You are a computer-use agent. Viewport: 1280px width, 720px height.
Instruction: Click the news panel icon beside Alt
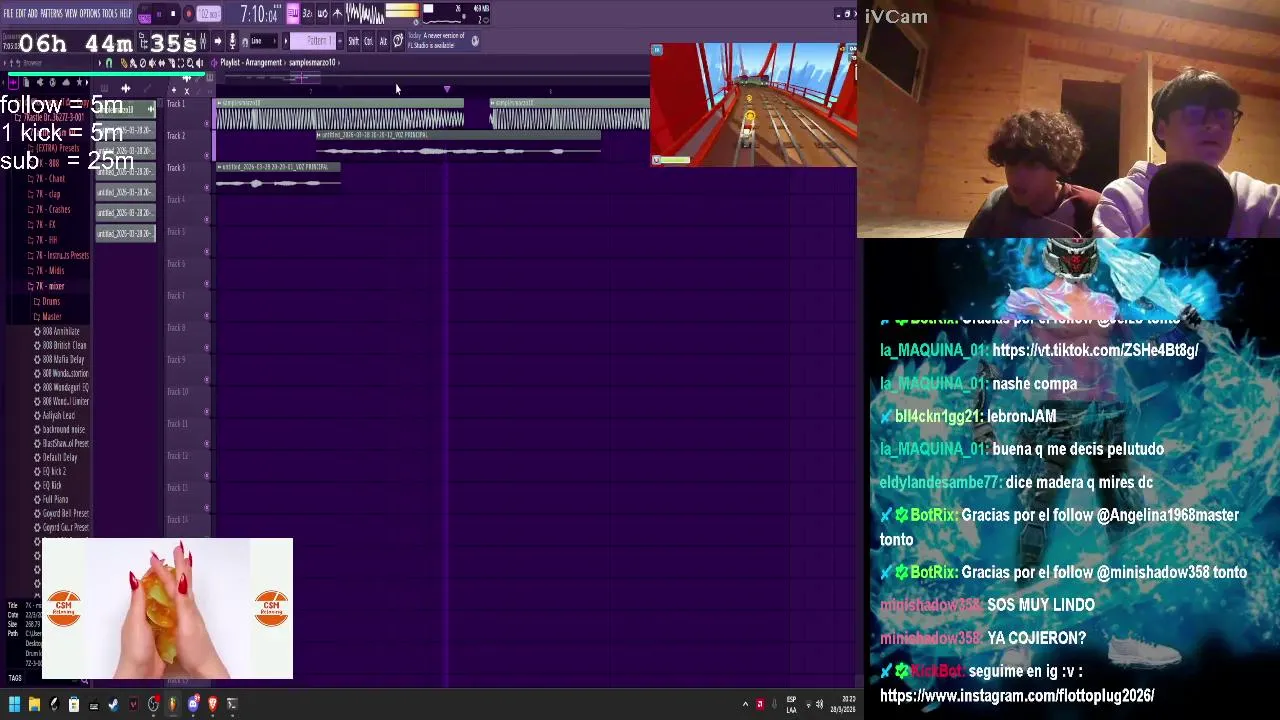[x=398, y=41]
